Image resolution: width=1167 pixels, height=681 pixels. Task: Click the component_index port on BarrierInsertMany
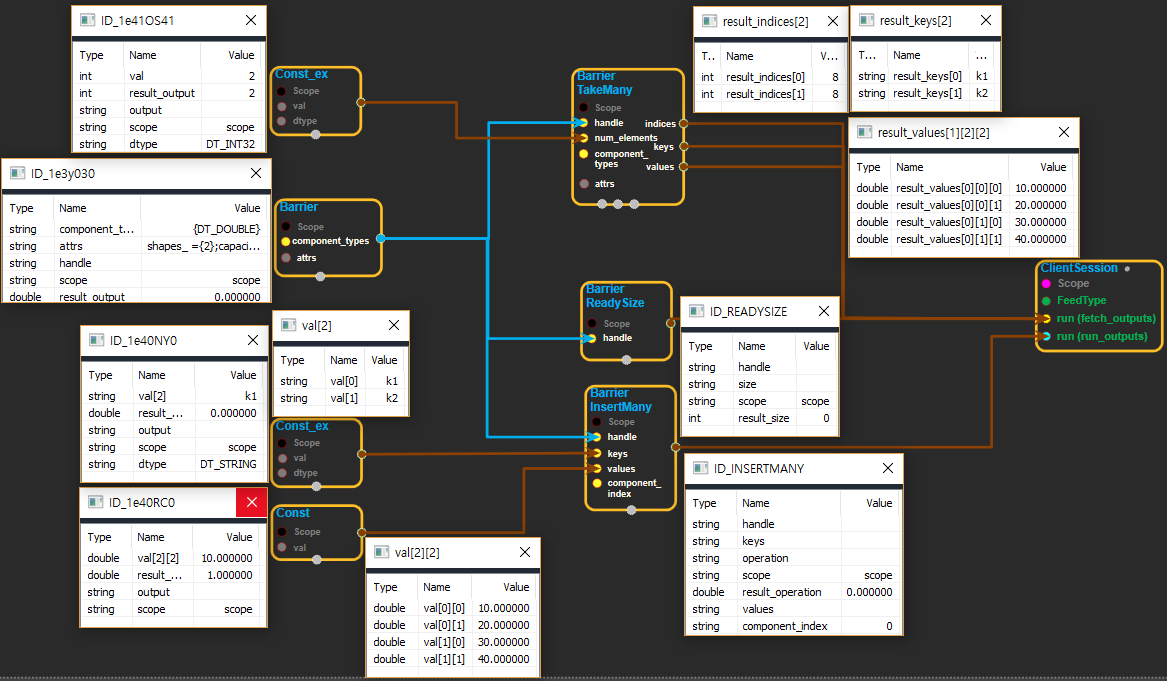(x=597, y=484)
